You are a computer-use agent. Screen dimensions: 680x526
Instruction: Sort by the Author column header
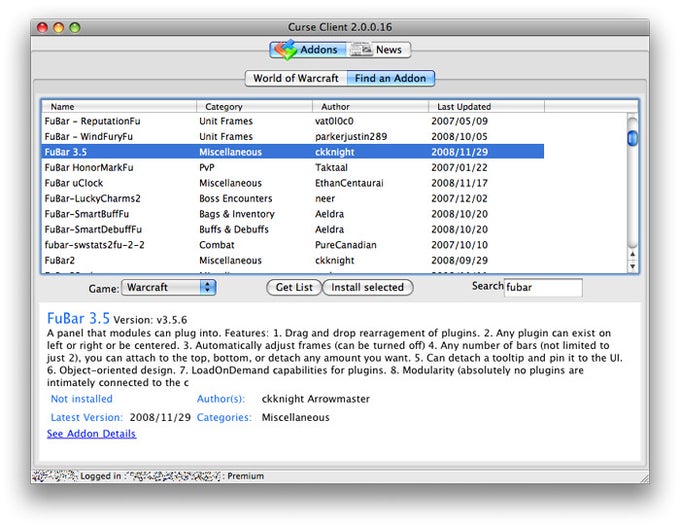point(370,107)
